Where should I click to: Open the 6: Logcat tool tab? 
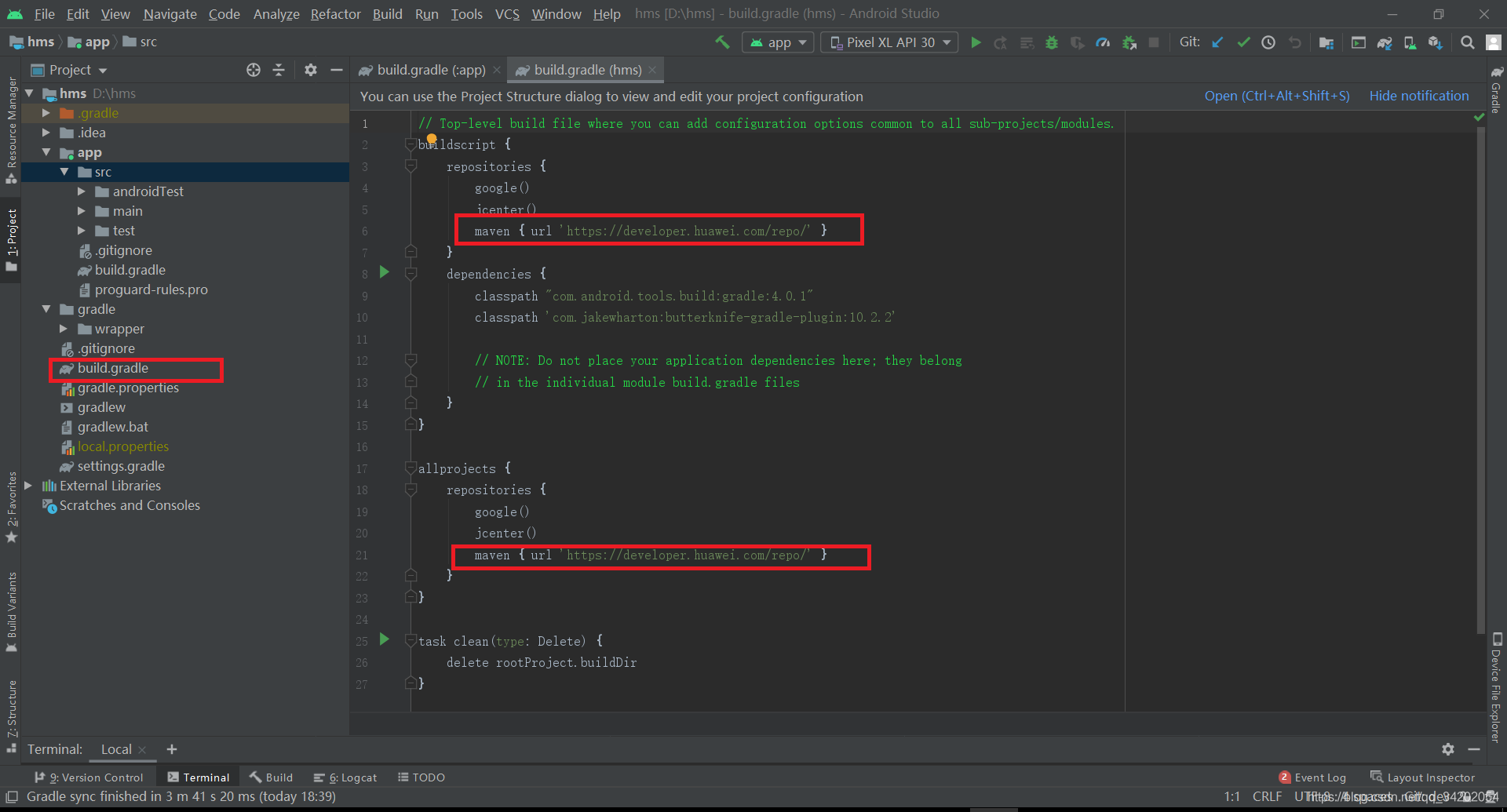345,777
